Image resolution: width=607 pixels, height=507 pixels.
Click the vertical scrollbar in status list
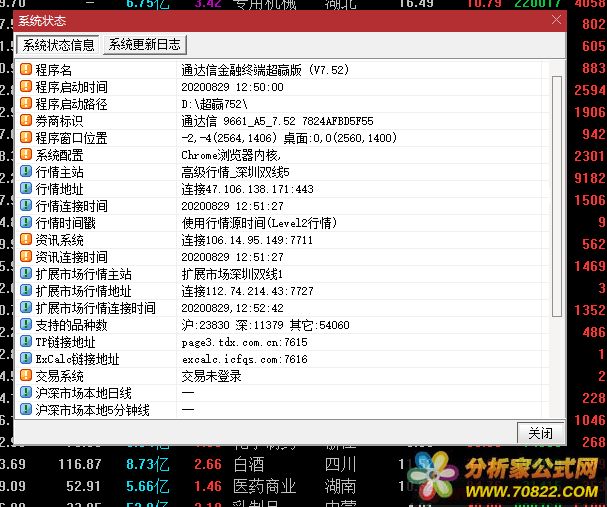tap(557, 197)
